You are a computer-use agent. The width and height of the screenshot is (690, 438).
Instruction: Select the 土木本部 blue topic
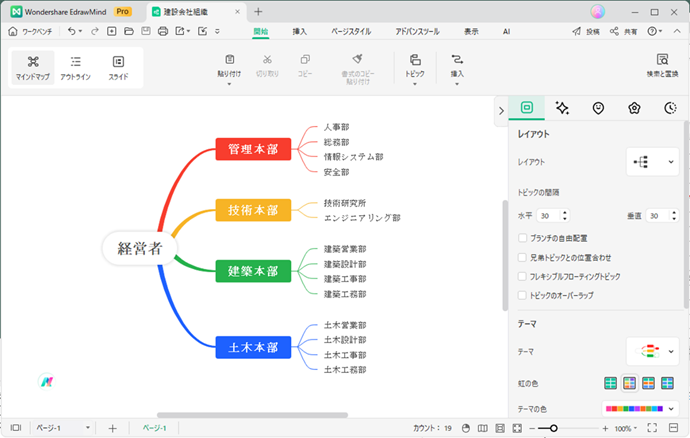(x=253, y=347)
